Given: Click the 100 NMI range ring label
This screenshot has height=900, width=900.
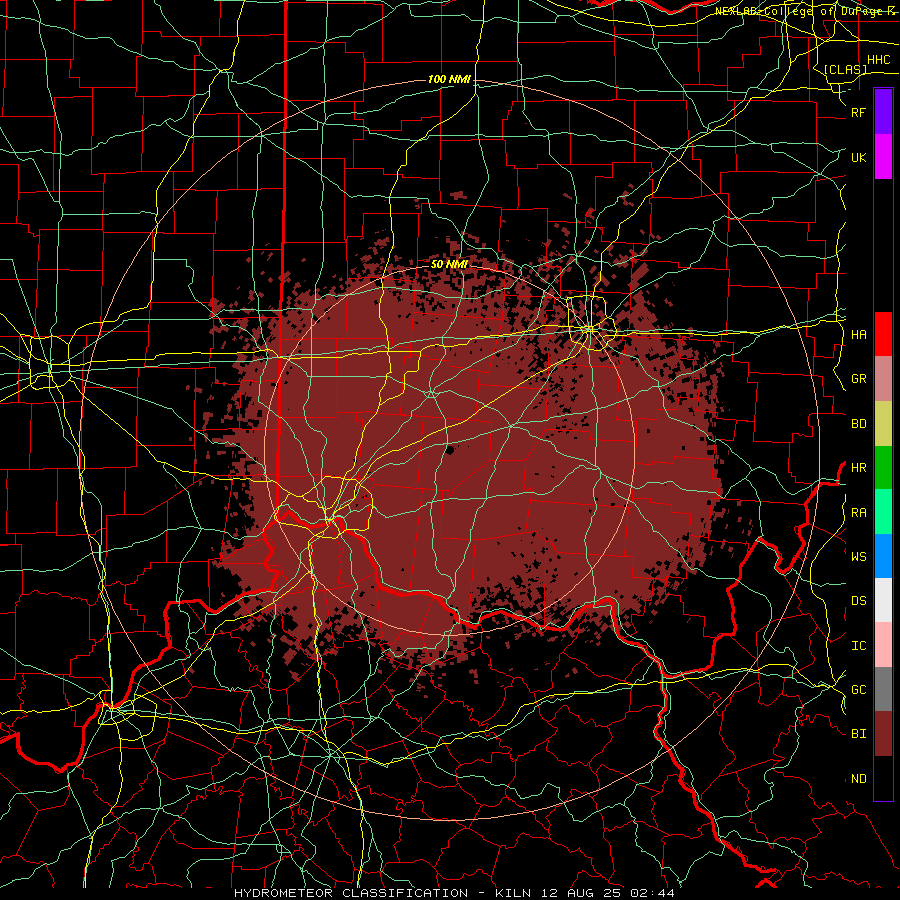Looking at the screenshot, I should (449, 79).
